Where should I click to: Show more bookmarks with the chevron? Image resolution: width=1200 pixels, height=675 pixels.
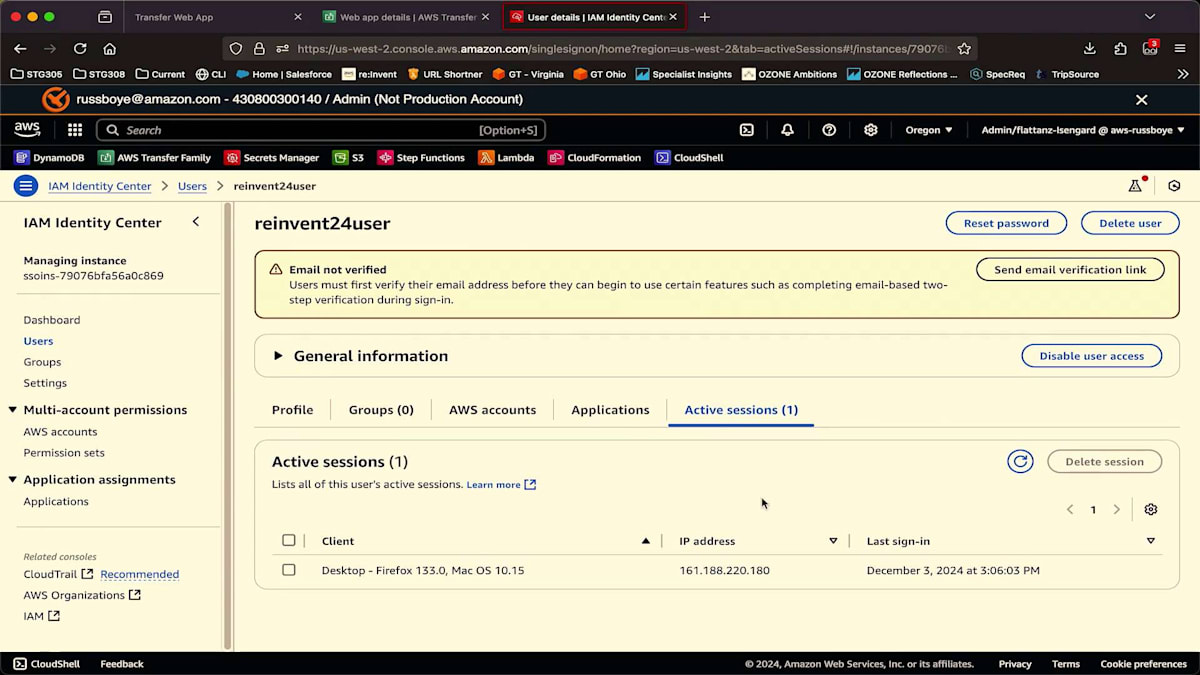pos(1183,74)
